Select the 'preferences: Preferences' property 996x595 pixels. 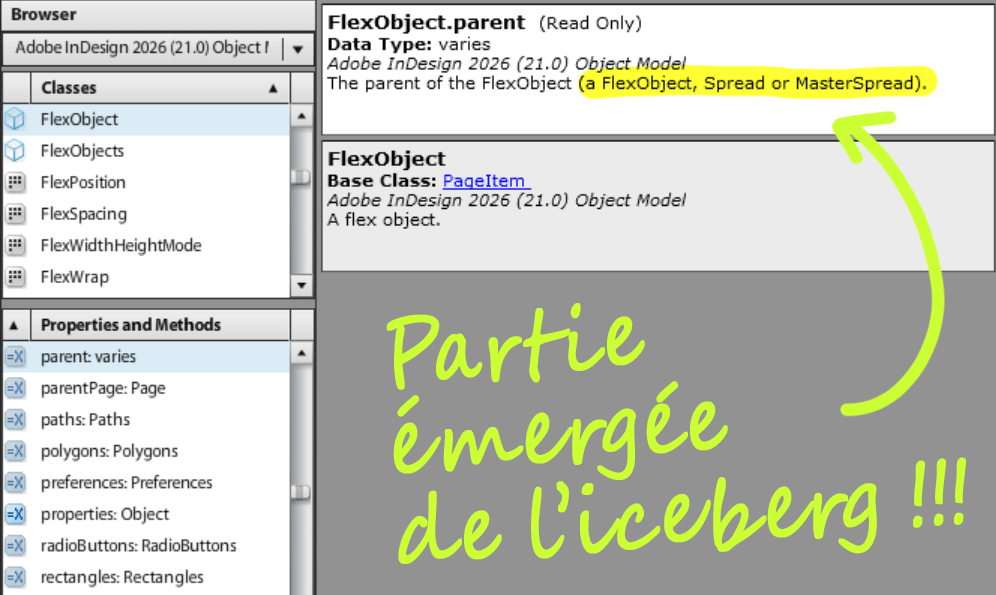[x=126, y=483]
